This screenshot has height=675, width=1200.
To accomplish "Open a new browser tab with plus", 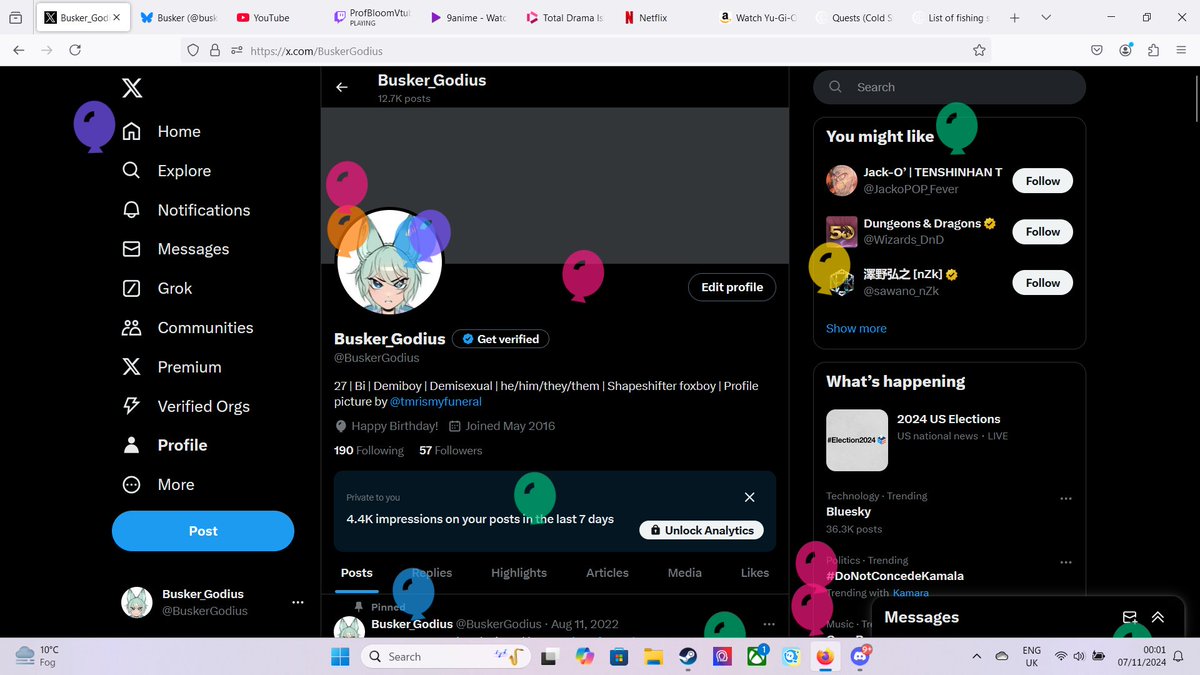I will click(x=1015, y=18).
